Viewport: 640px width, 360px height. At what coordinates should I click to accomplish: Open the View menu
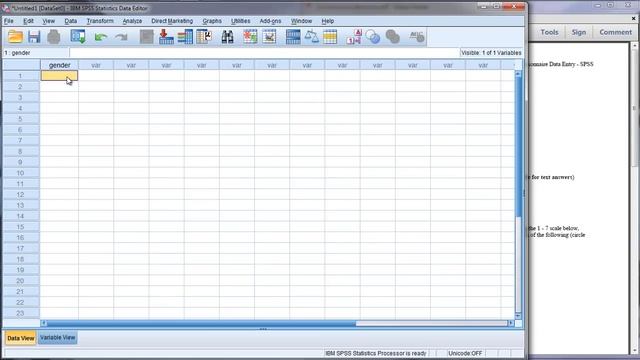coord(49,21)
